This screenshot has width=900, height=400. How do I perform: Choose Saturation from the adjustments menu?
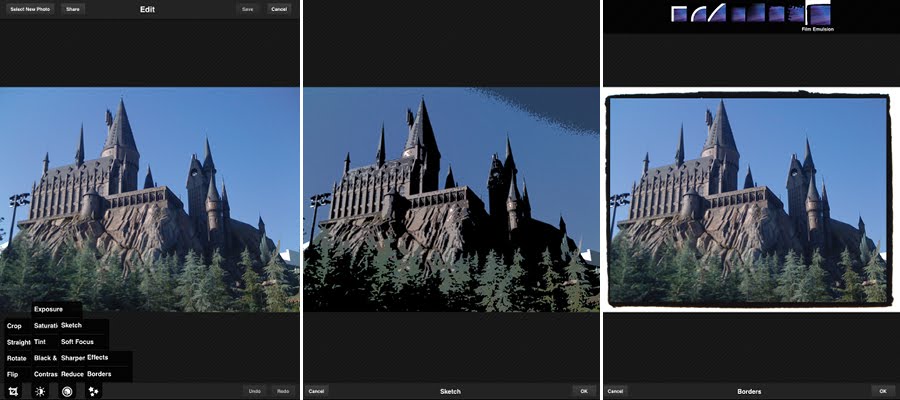click(x=45, y=325)
